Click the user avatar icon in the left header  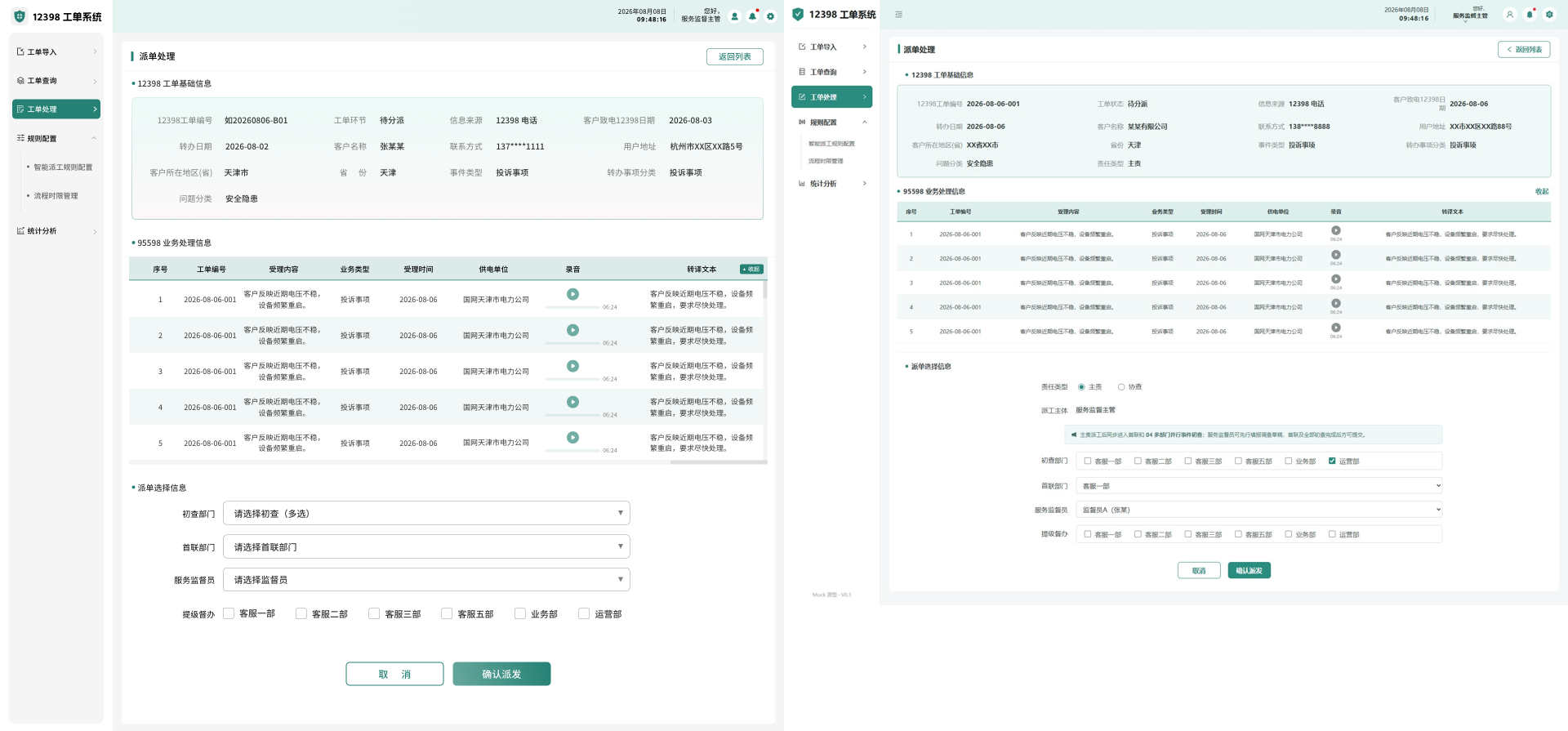pyautogui.click(x=734, y=16)
